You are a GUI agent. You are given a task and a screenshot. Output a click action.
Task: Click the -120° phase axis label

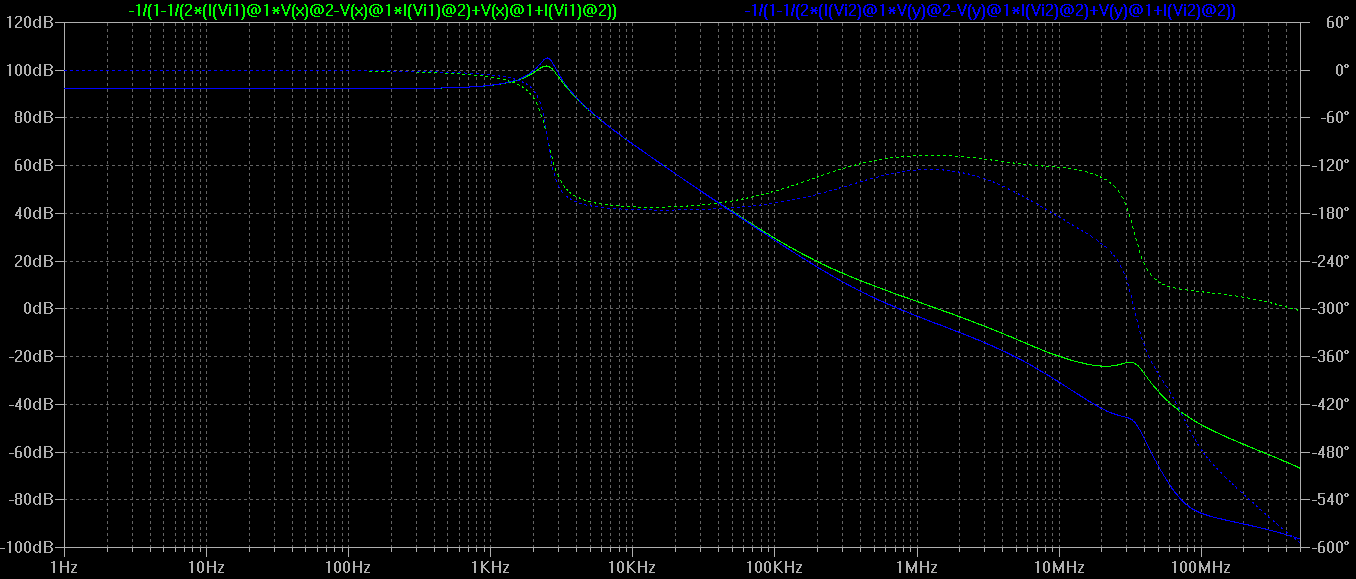coord(1330,165)
